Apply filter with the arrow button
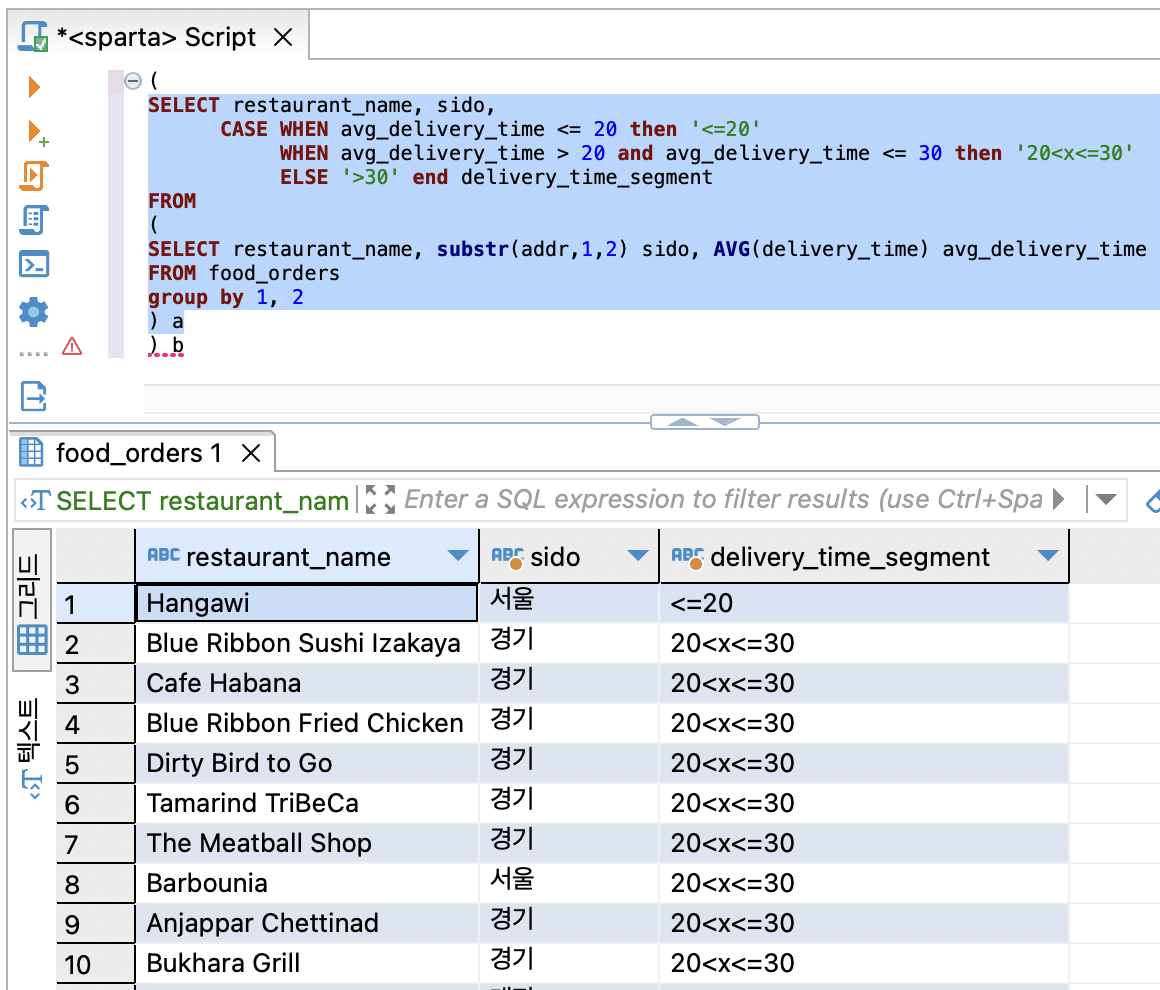Screen dimensions: 1160x990 coord(1059,499)
